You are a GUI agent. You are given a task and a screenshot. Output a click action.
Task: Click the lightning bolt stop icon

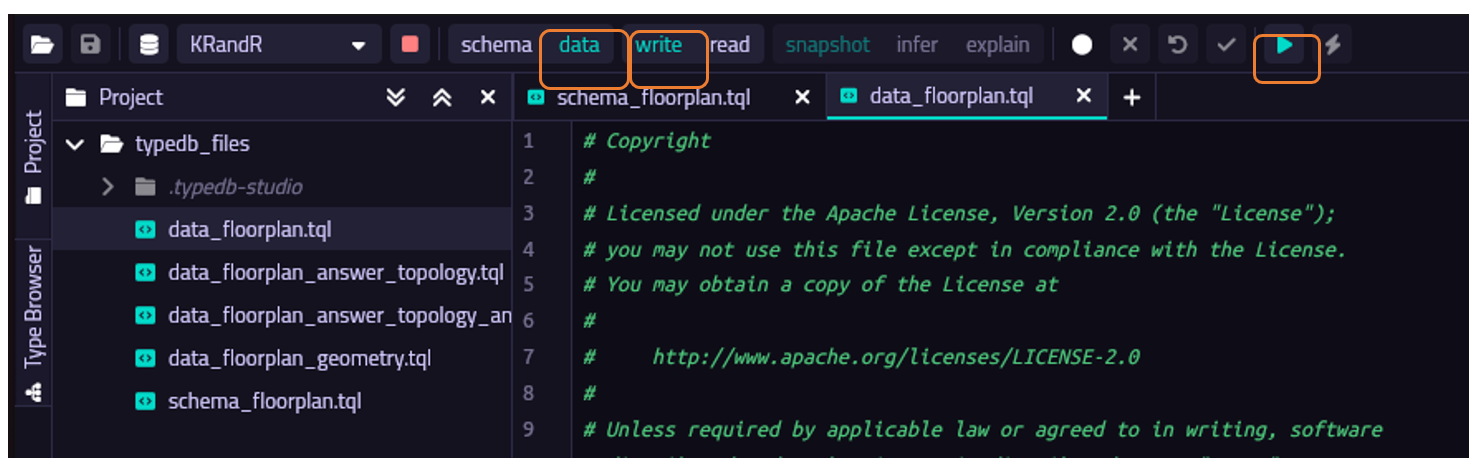(x=1332, y=45)
